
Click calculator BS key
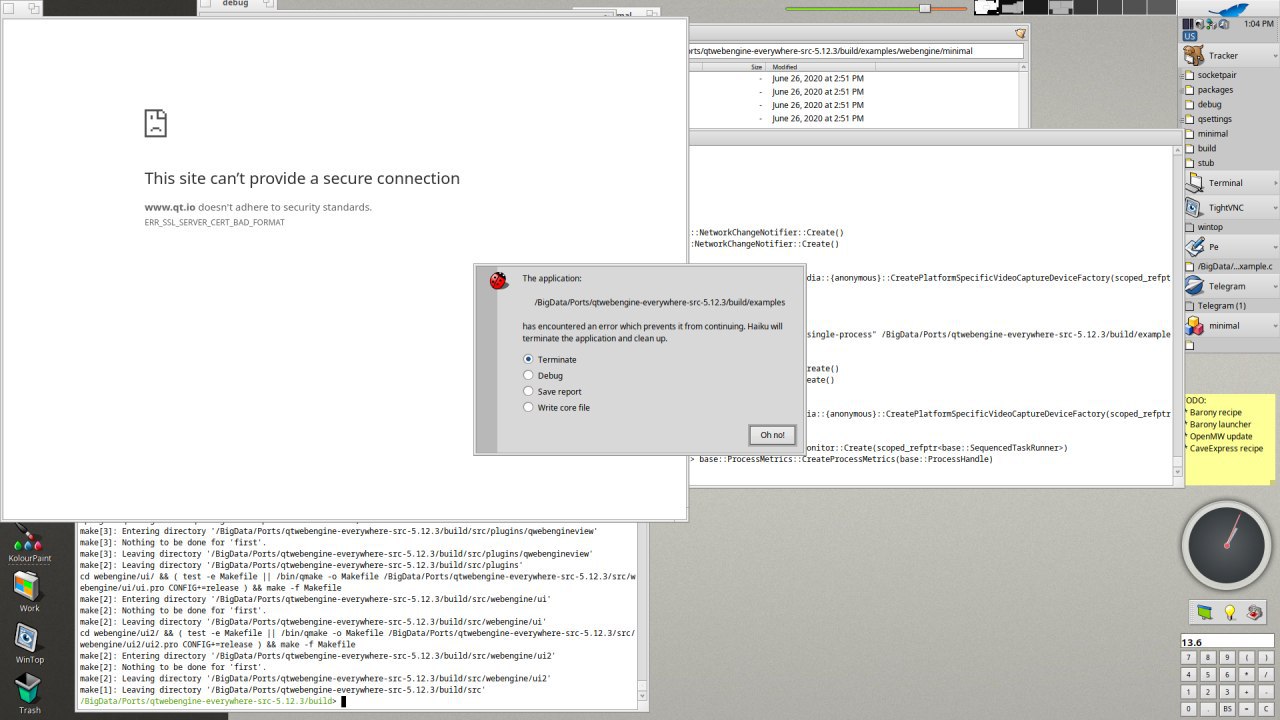pyautogui.click(x=1227, y=709)
